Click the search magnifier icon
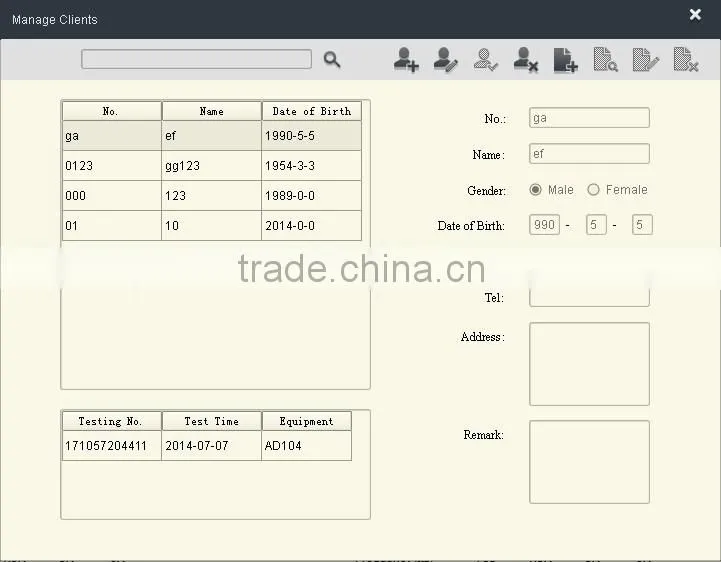721x562 pixels. point(332,59)
